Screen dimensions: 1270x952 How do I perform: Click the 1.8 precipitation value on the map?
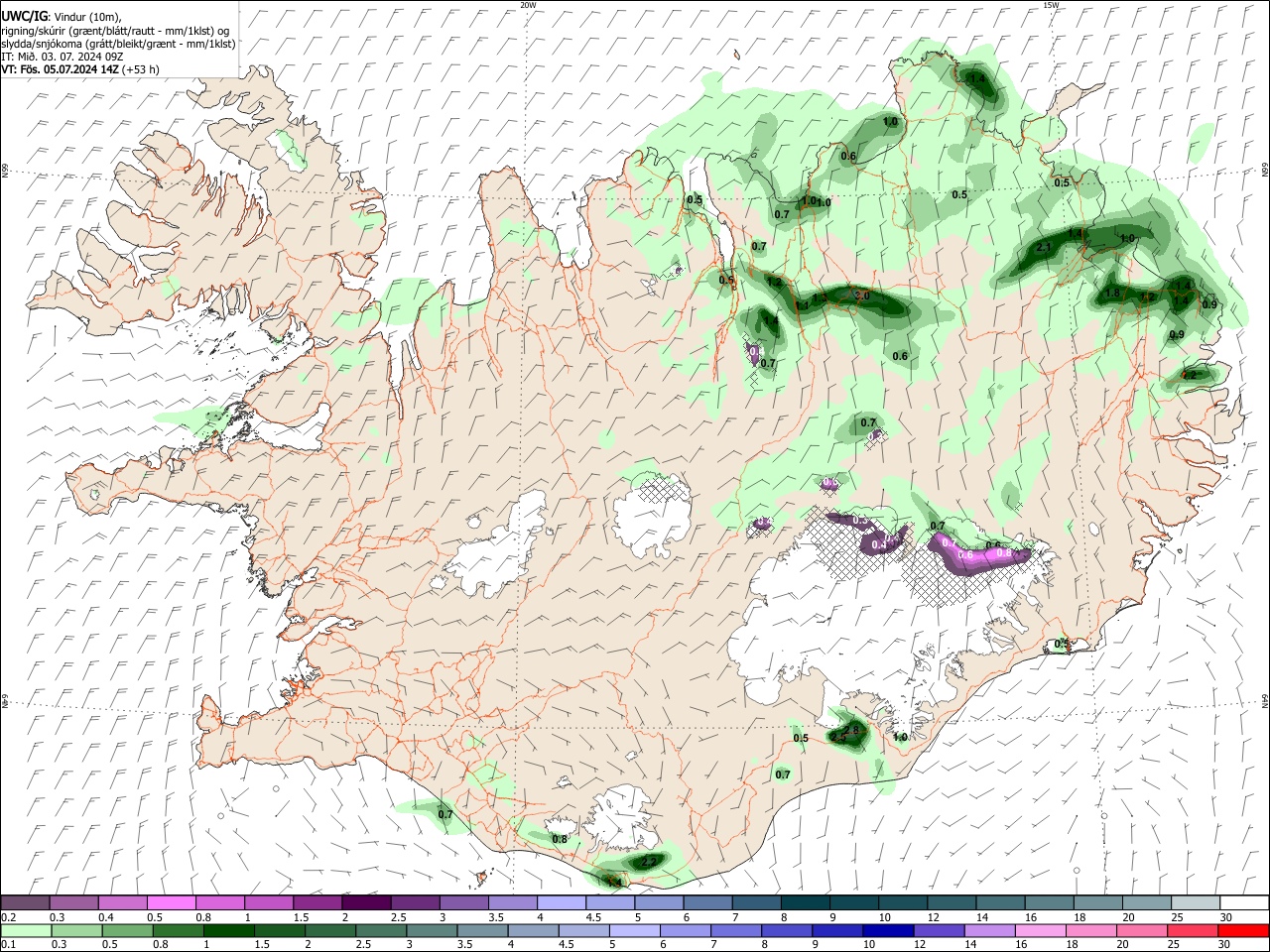pyautogui.click(x=1112, y=294)
